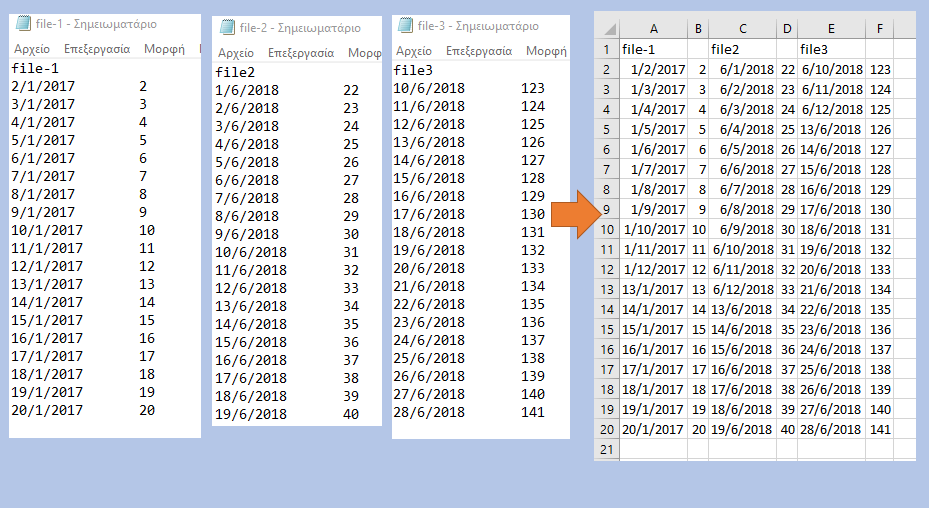Image resolution: width=929 pixels, height=508 pixels.
Task: Click file2 header line in file-2 Notepad
Action: tap(235, 72)
